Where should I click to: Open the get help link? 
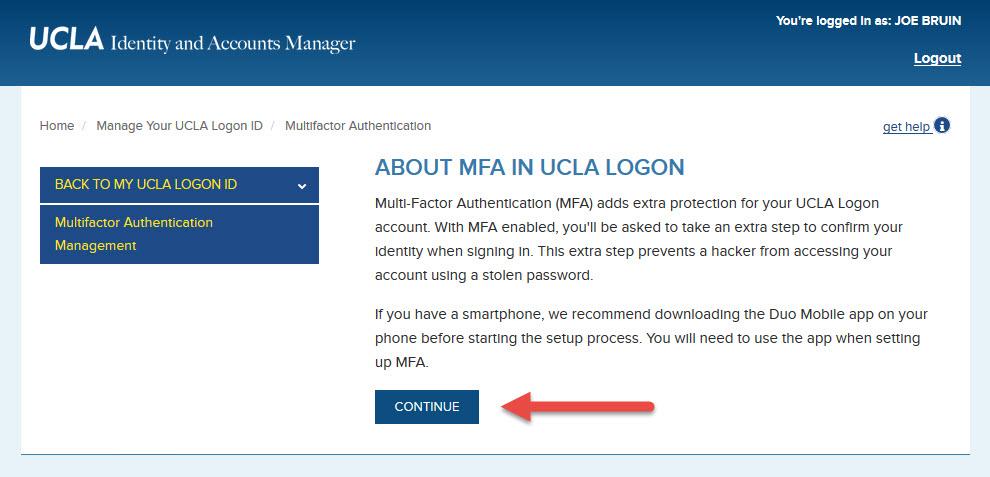click(906, 127)
